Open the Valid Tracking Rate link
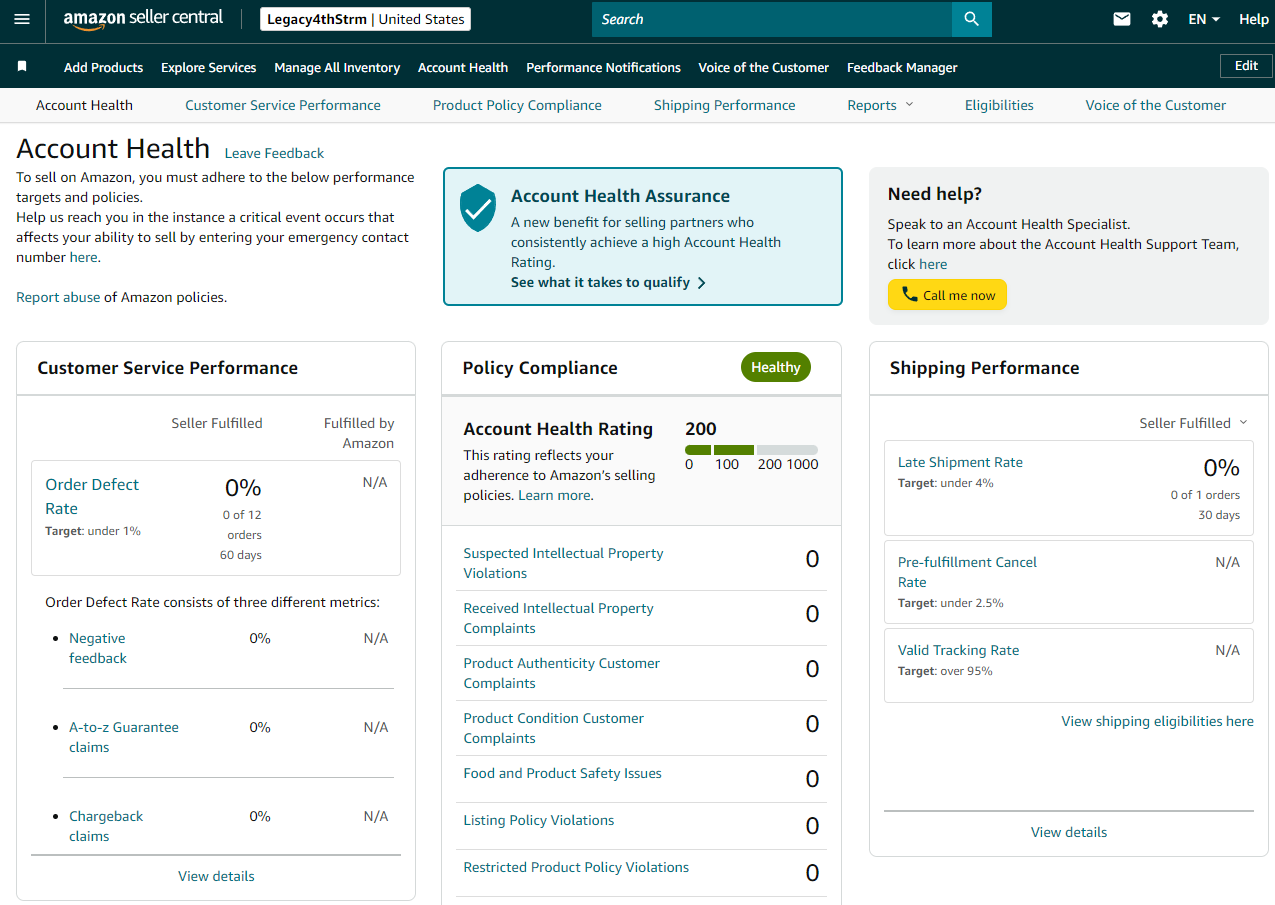The image size is (1275, 905). (x=958, y=650)
